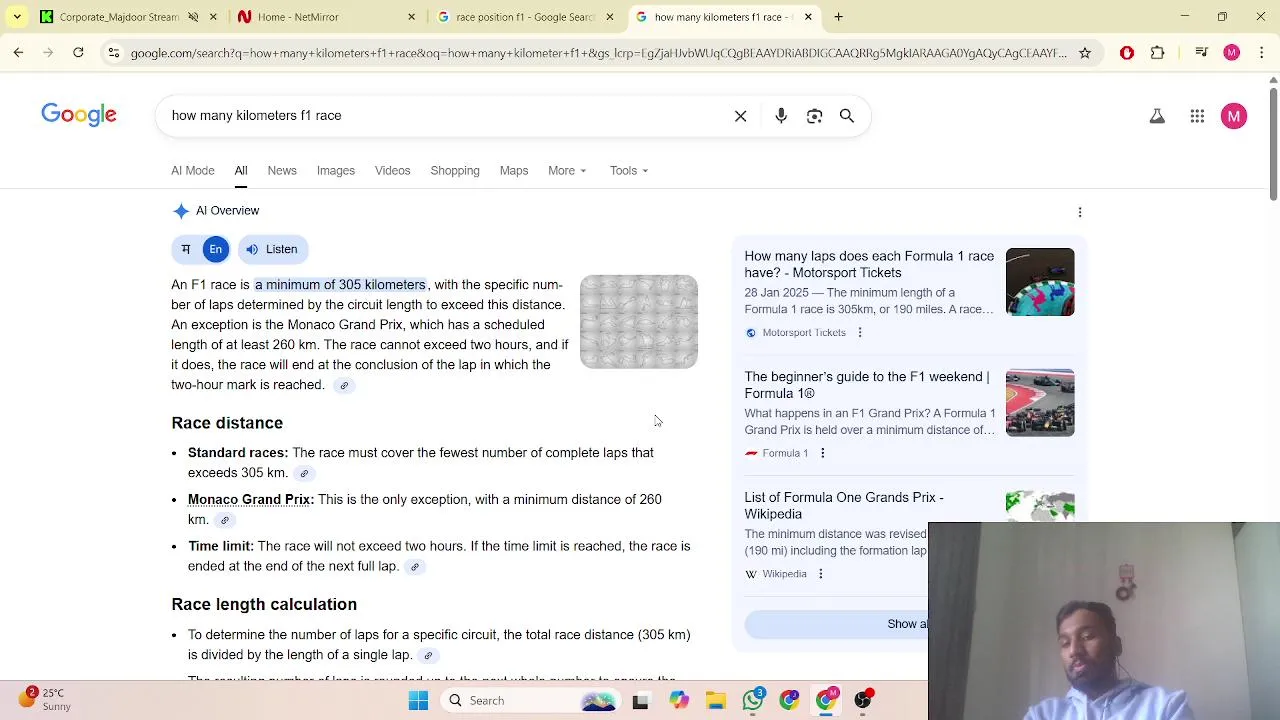Open a new browser tab

point(838,17)
